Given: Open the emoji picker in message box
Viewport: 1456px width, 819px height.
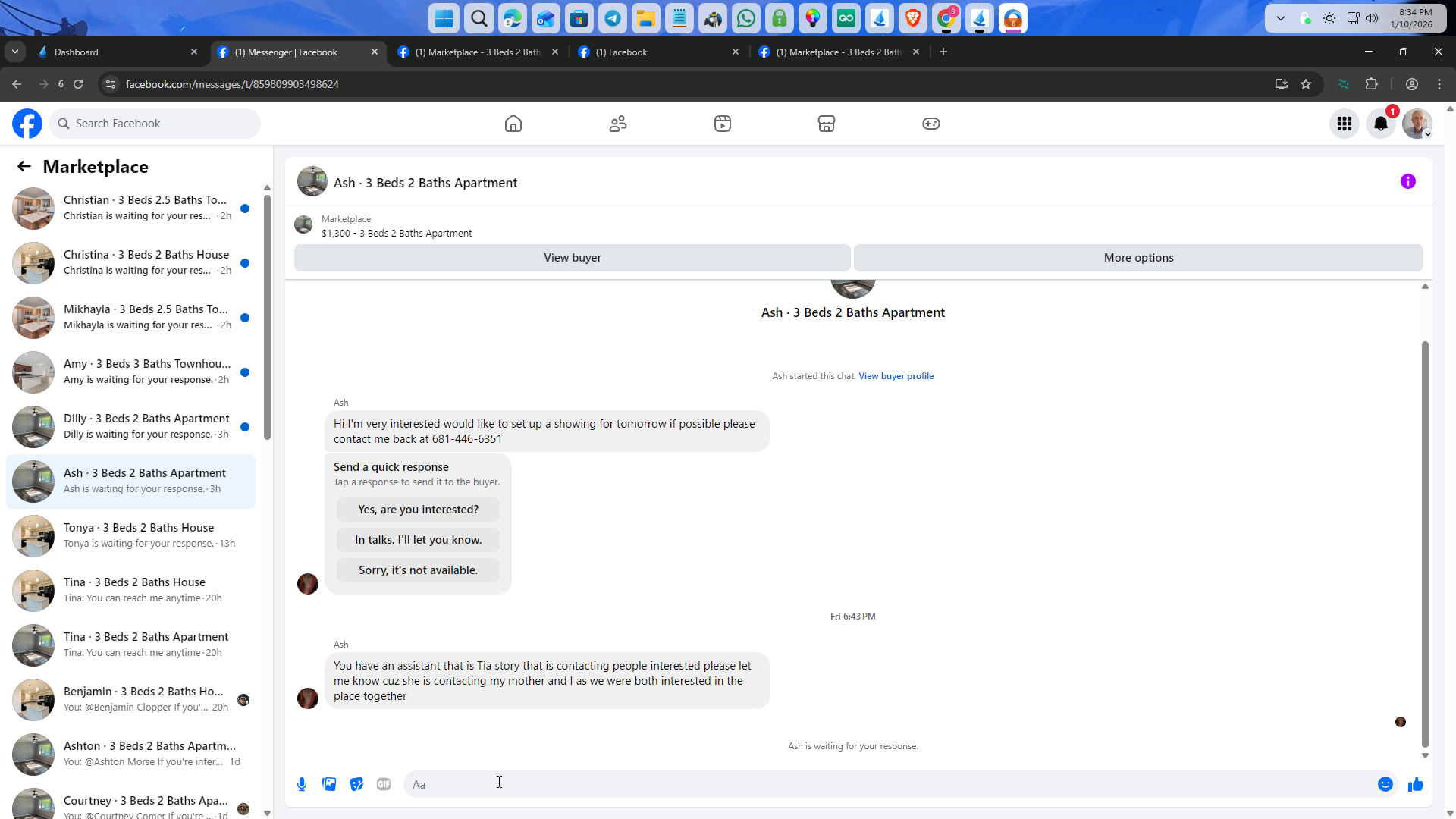Looking at the screenshot, I should [1385, 784].
